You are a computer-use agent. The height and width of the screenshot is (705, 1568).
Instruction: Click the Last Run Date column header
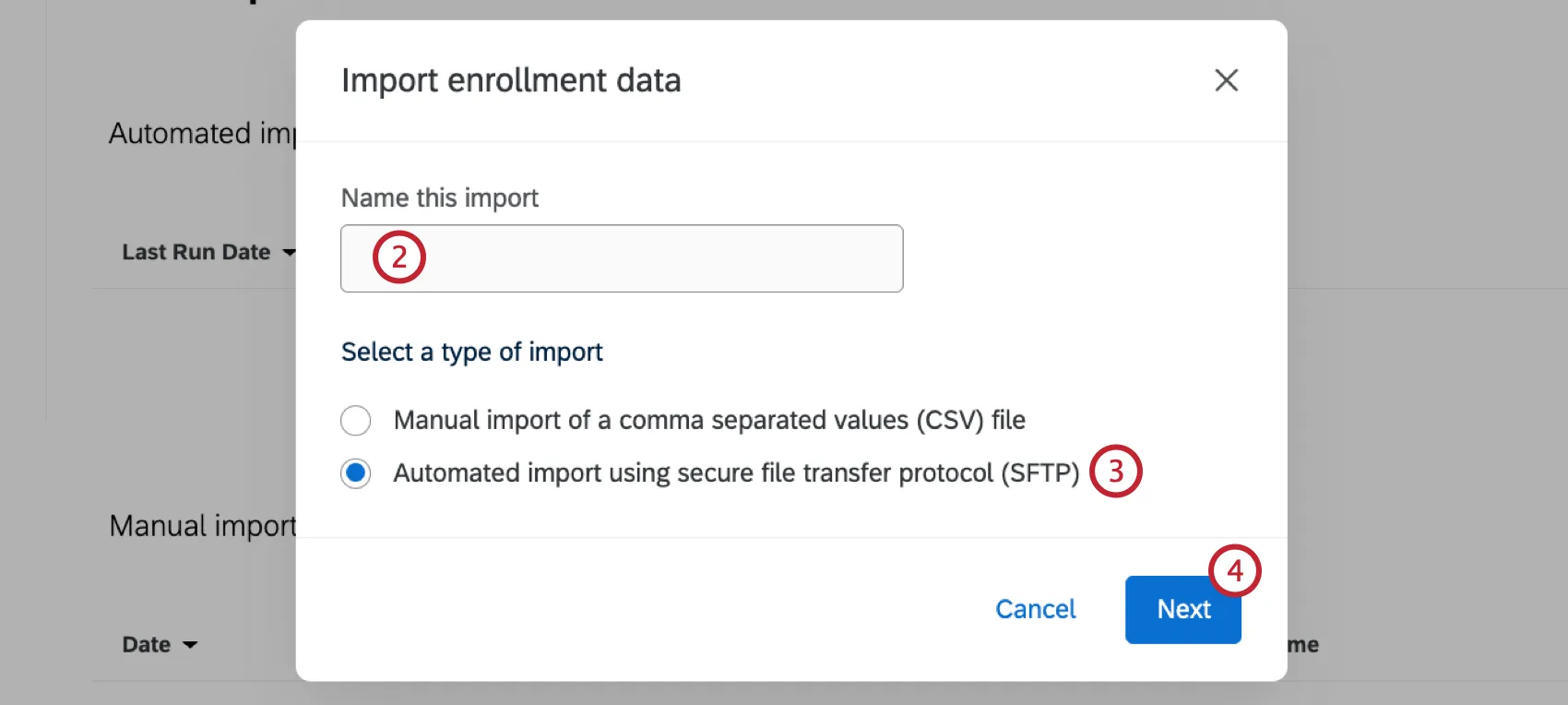point(196,252)
